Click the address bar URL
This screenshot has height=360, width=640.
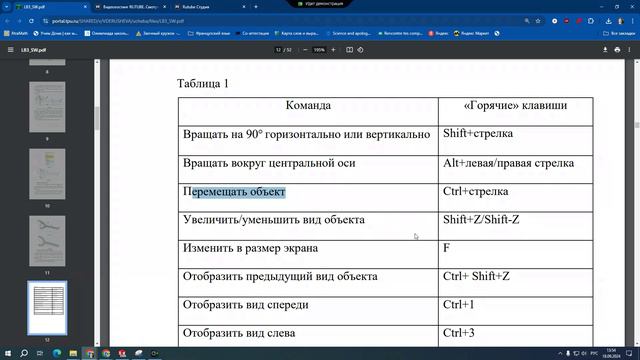(x=118, y=21)
